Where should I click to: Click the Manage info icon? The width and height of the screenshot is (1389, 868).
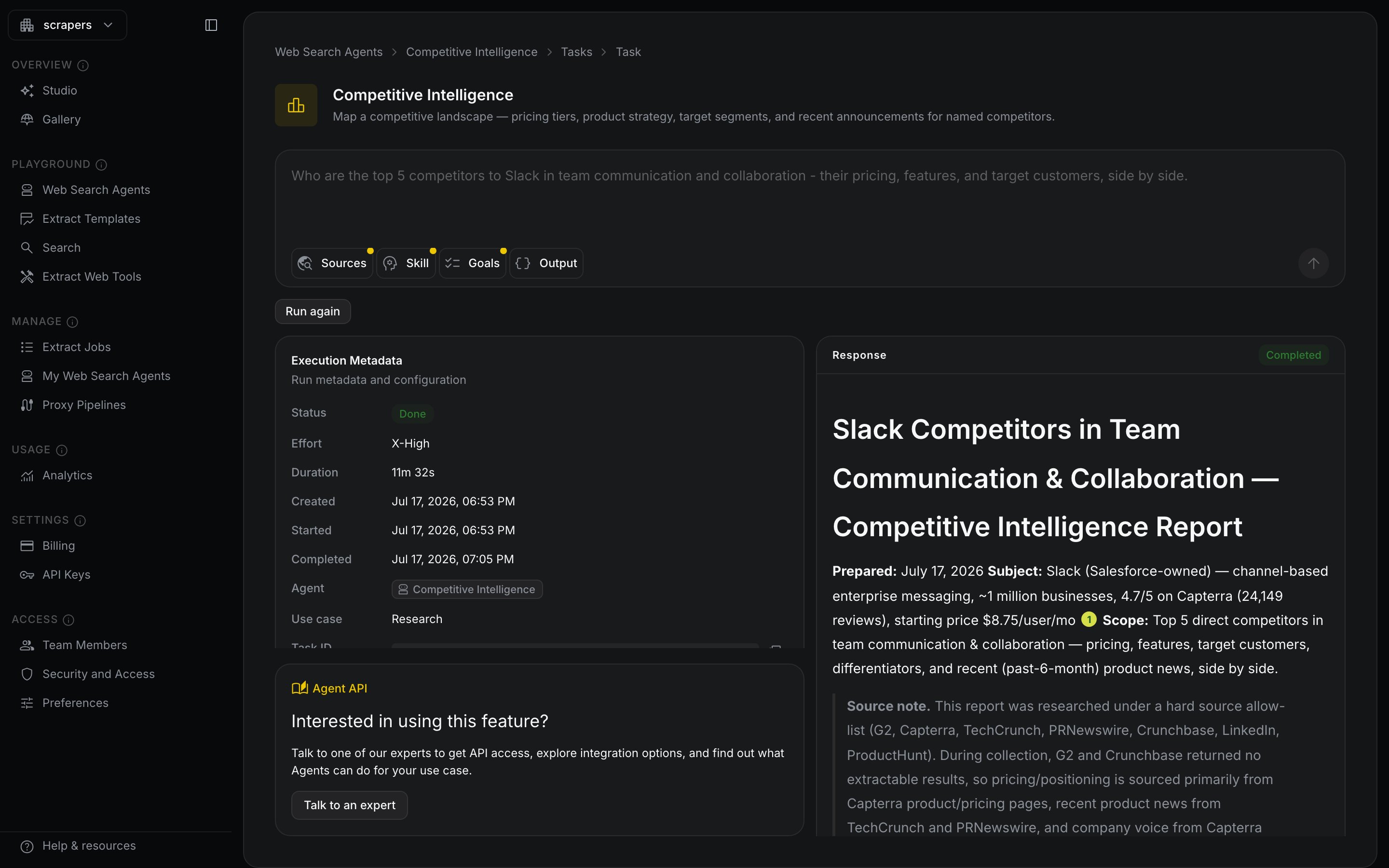(x=72, y=322)
